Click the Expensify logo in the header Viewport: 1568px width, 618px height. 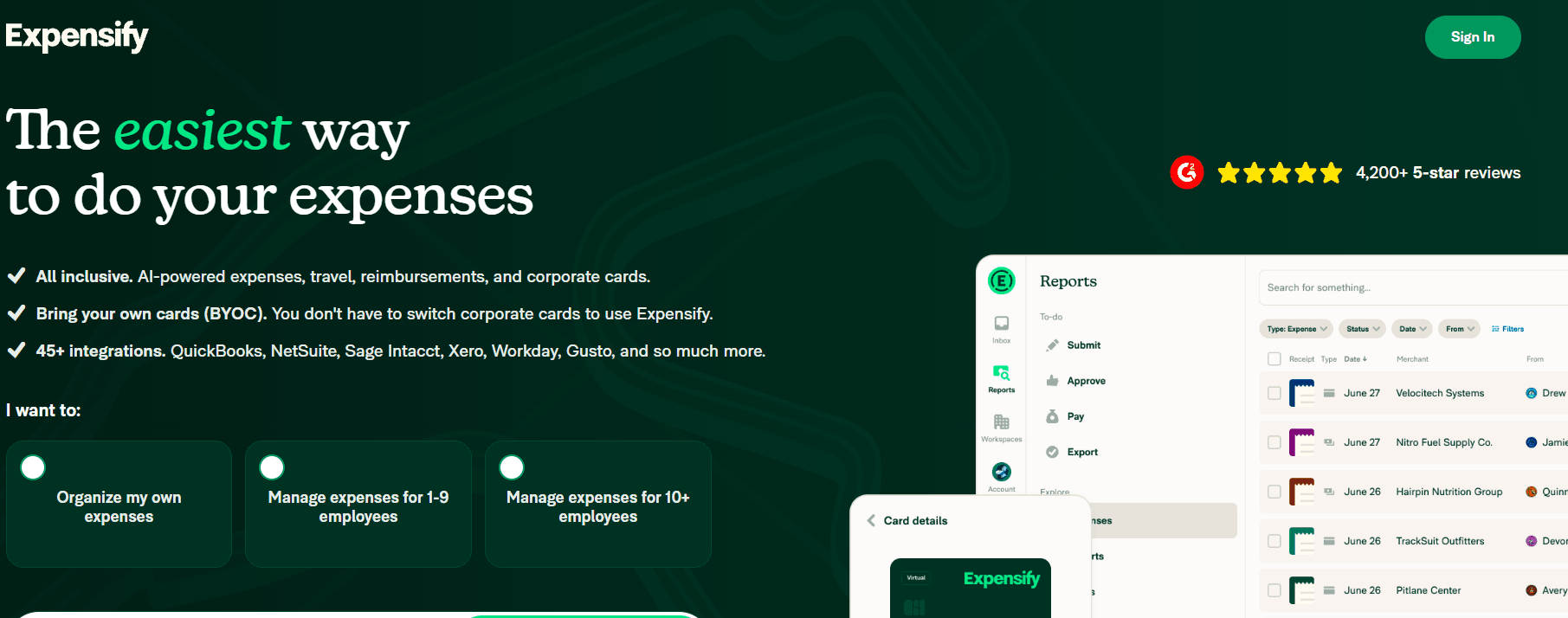(x=77, y=35)
